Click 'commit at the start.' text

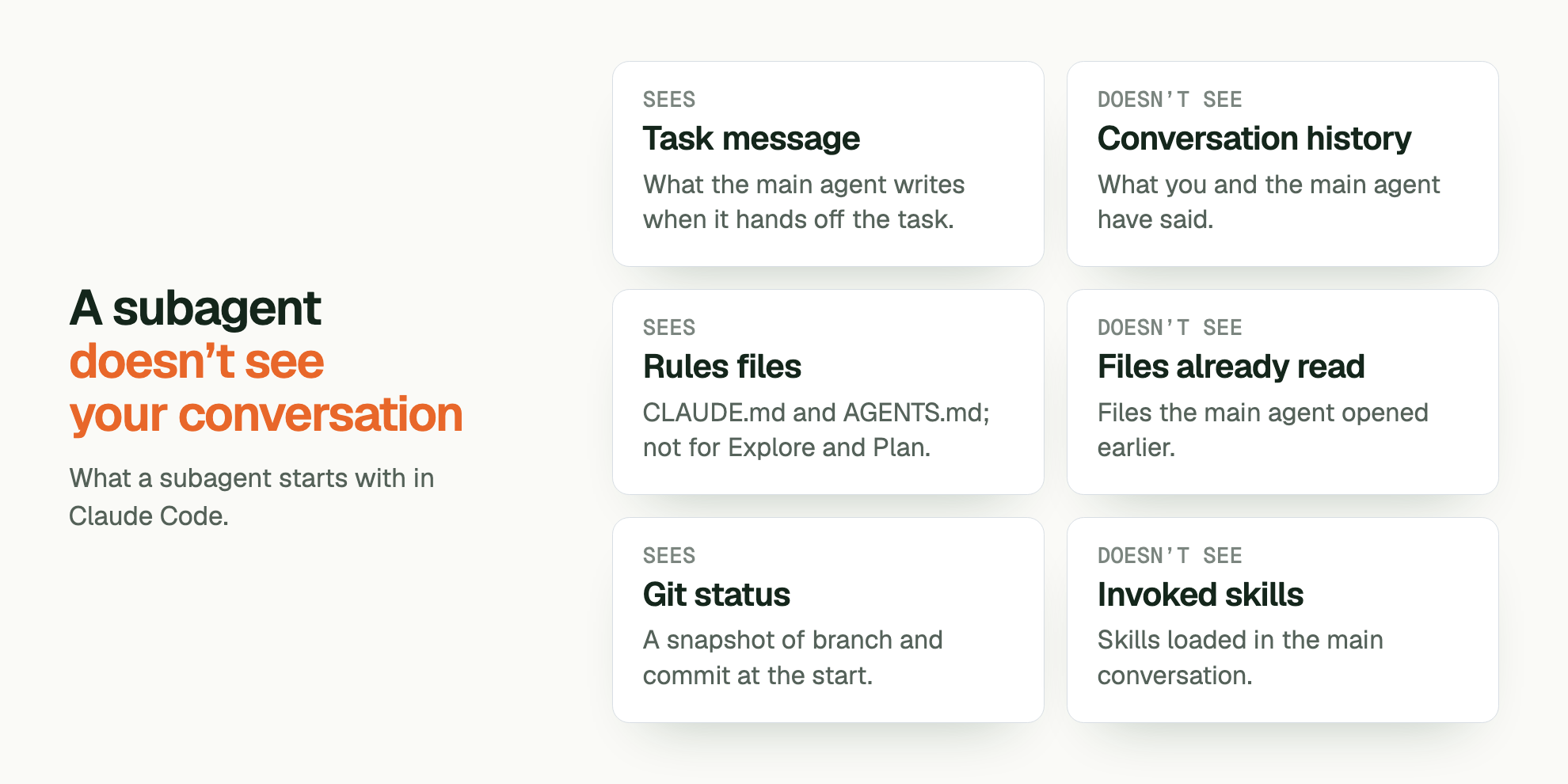(x=758, y=676)
